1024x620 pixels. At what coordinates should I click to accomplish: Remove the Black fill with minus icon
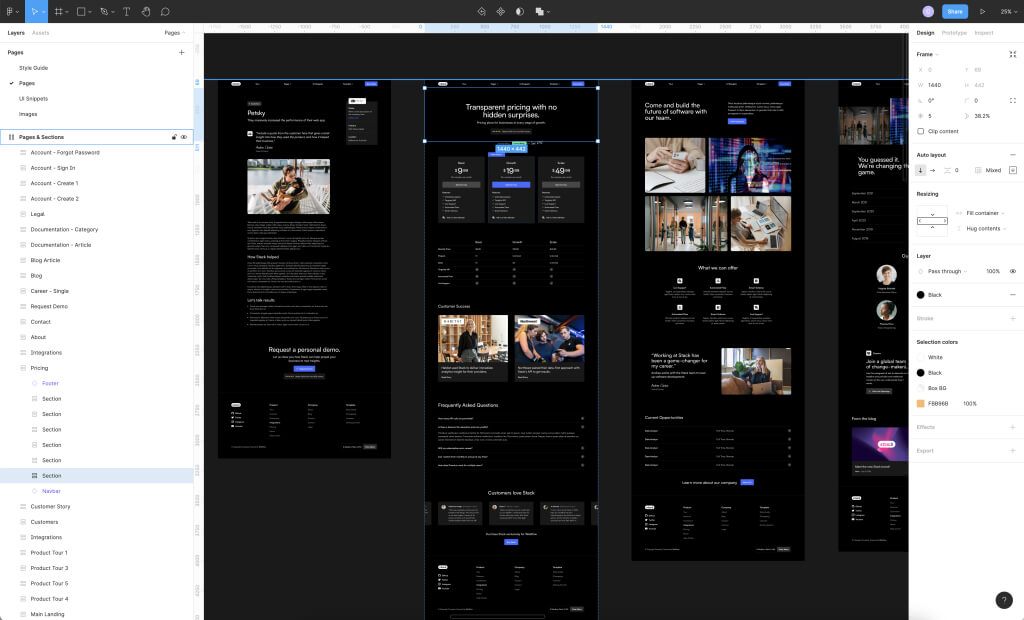pos(1012,295)
